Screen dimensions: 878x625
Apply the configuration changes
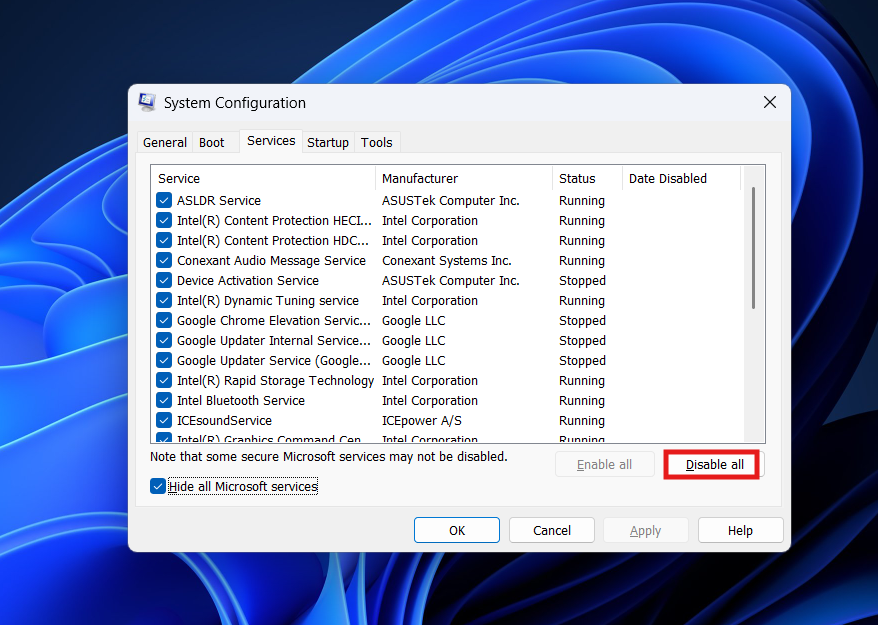[x=645, y=530]
